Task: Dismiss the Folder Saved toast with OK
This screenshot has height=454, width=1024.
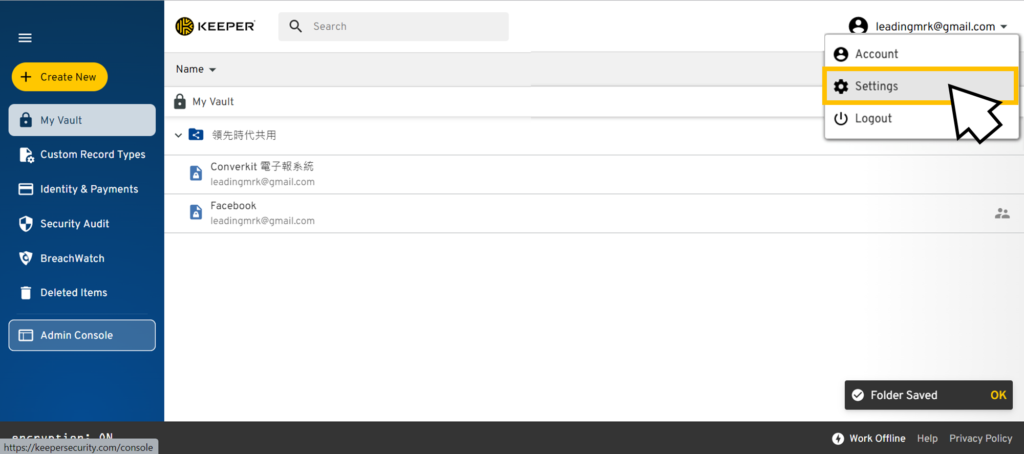Action: [998, 395]
